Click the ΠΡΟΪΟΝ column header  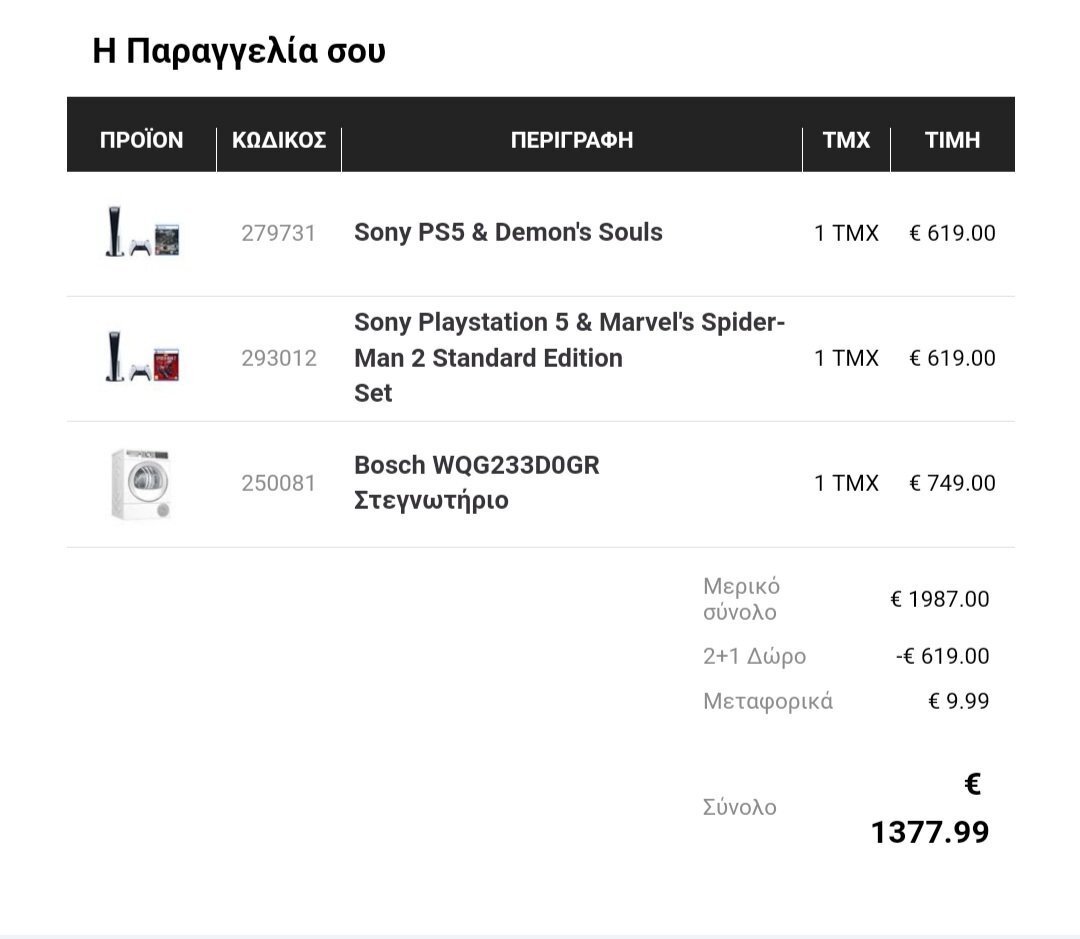coord(142,140)
